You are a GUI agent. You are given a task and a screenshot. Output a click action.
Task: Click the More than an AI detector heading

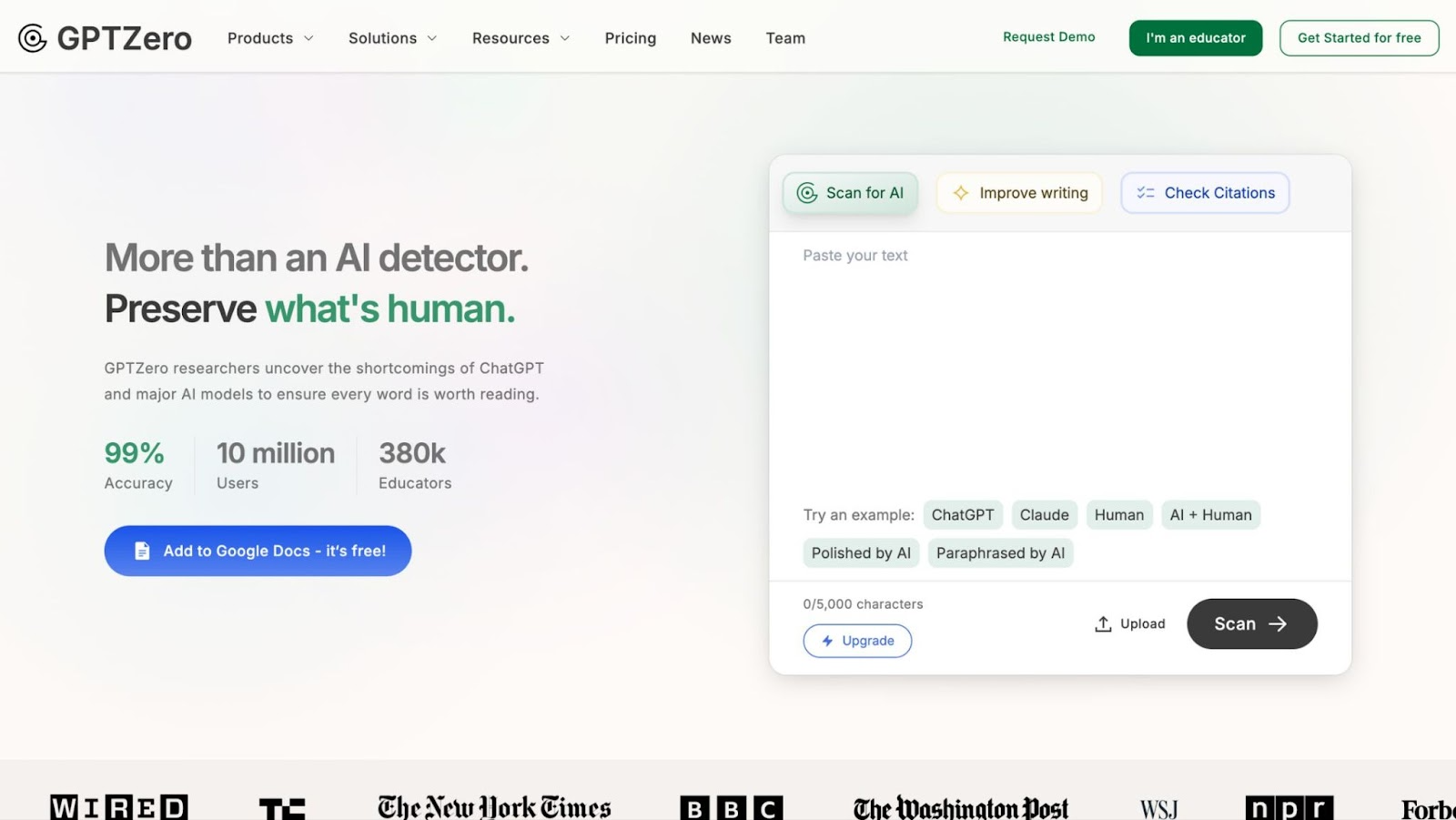coord(317,258)
